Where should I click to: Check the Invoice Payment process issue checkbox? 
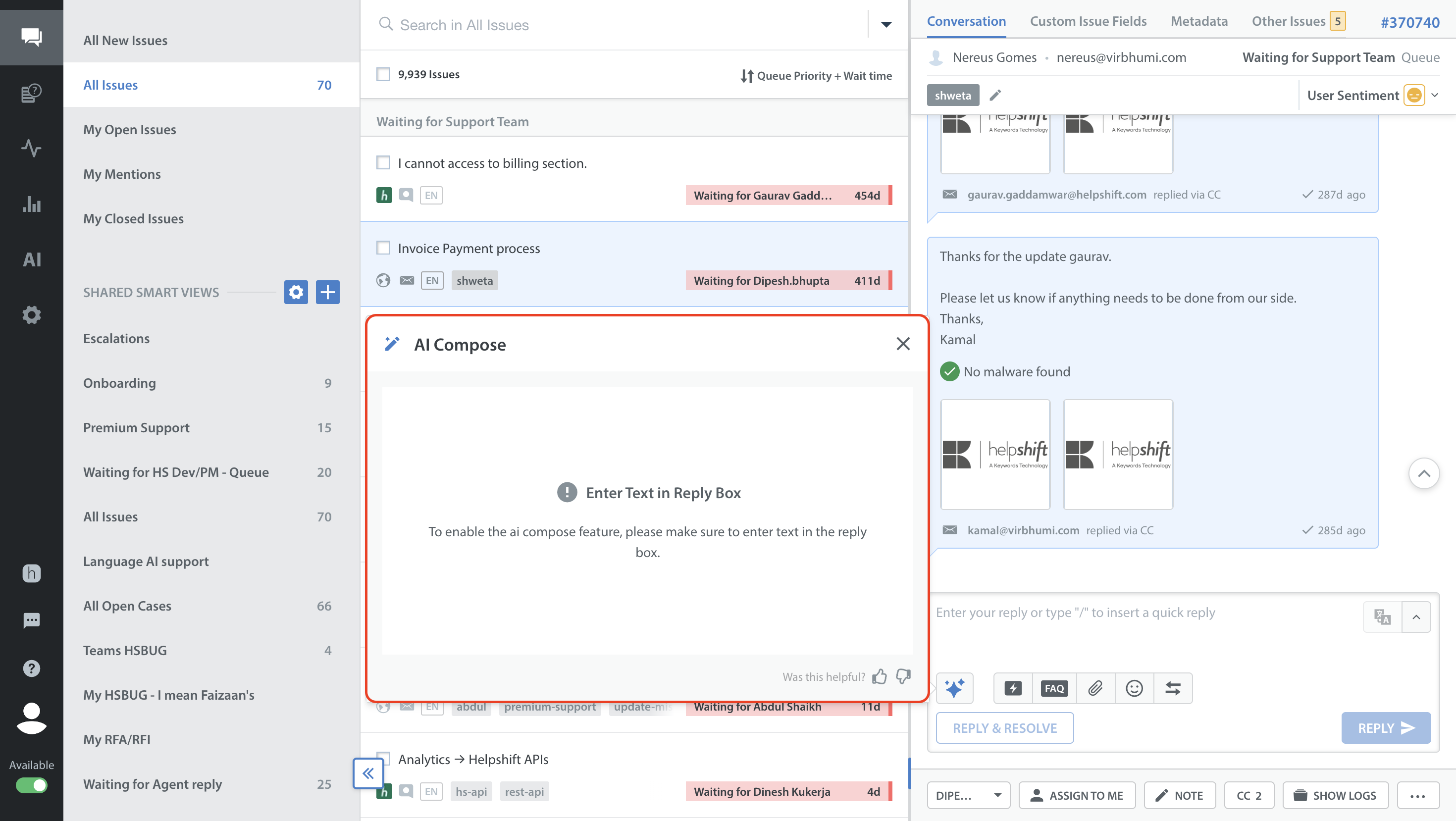click(x=383, y=248)
